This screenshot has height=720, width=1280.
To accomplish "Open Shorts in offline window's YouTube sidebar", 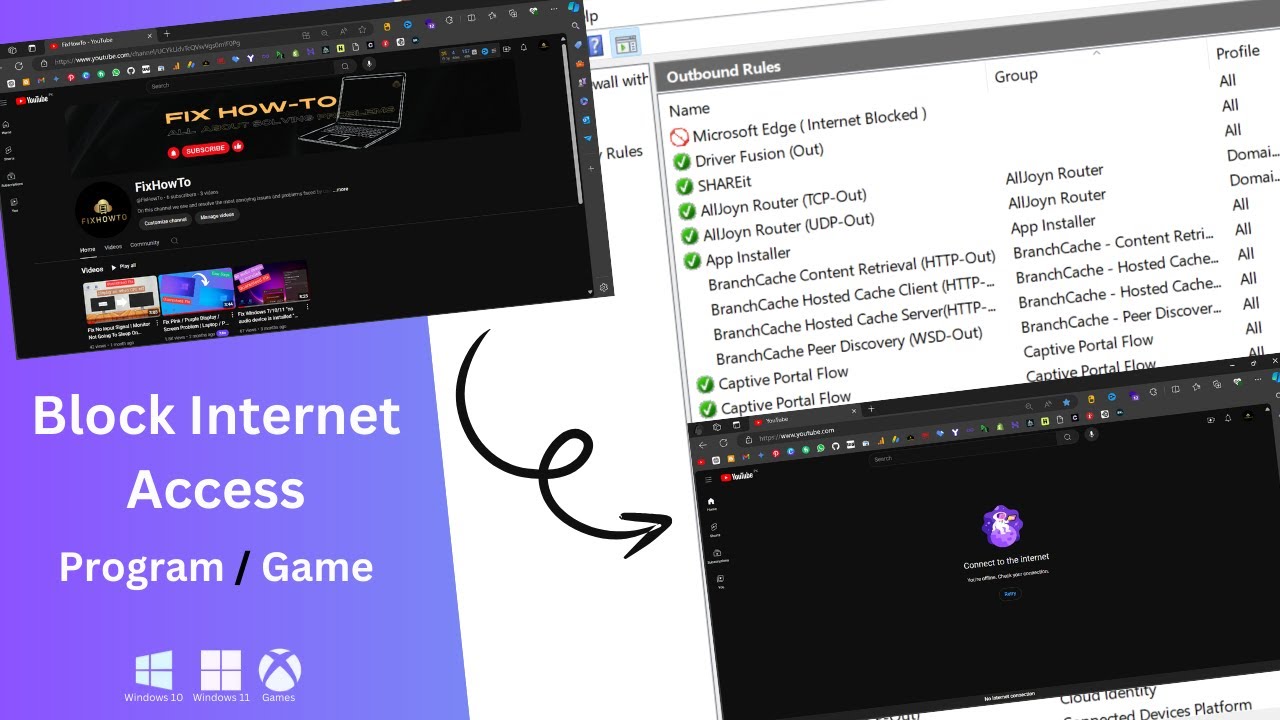I will (x=715, y=528).
